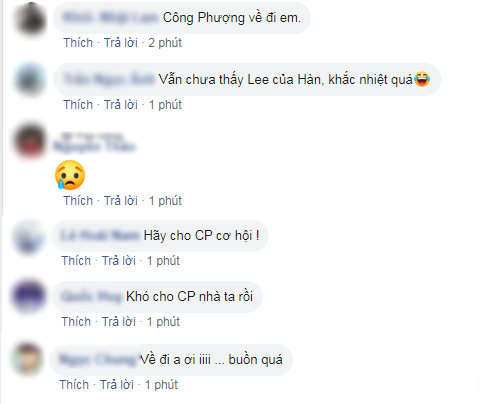Like the "Vẫn chưa thấy Lee của Hàn" comment
Viewport: 483px width, 404px height.
click(78, 105)
